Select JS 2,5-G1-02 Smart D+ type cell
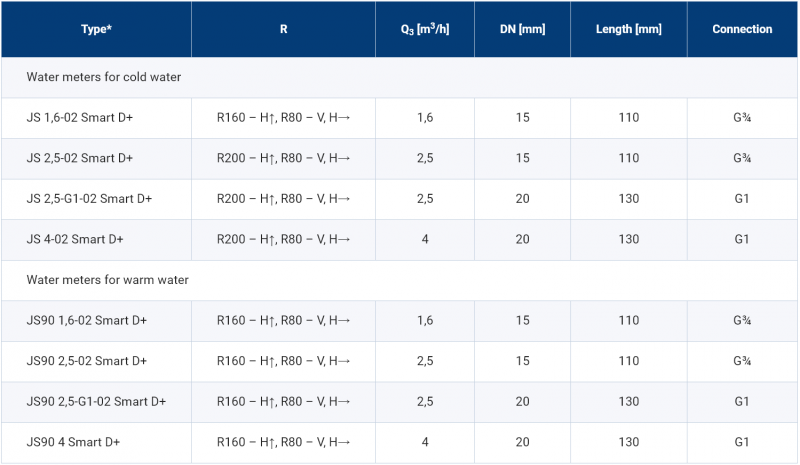This screenshot has width=800, height=465. 96,199
